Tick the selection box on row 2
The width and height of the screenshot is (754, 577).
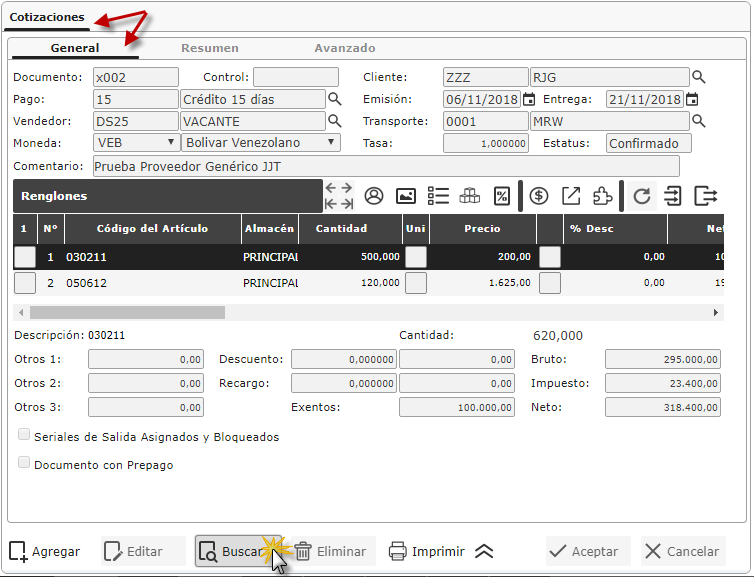coord(25,283)
